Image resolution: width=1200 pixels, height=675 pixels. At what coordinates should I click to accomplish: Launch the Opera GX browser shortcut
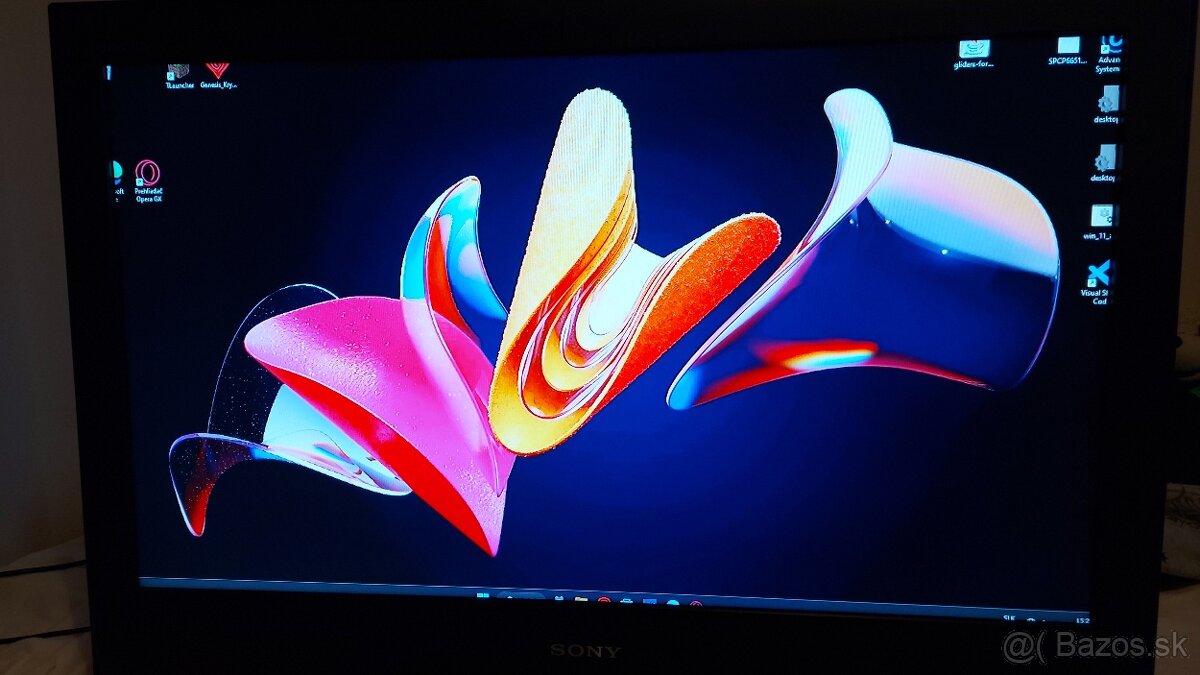click(148, 181)
